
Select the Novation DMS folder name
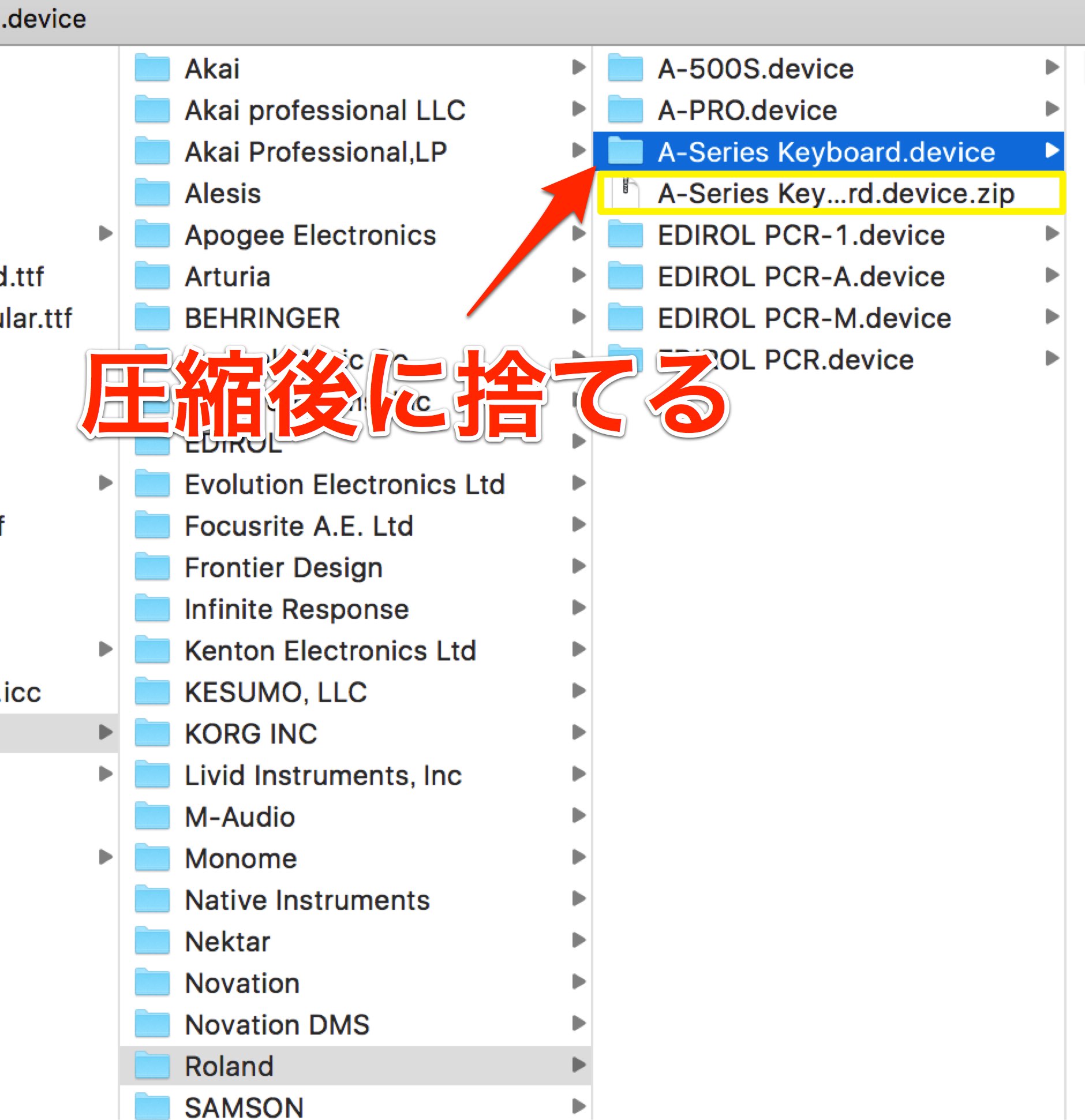coord(277,1025)
